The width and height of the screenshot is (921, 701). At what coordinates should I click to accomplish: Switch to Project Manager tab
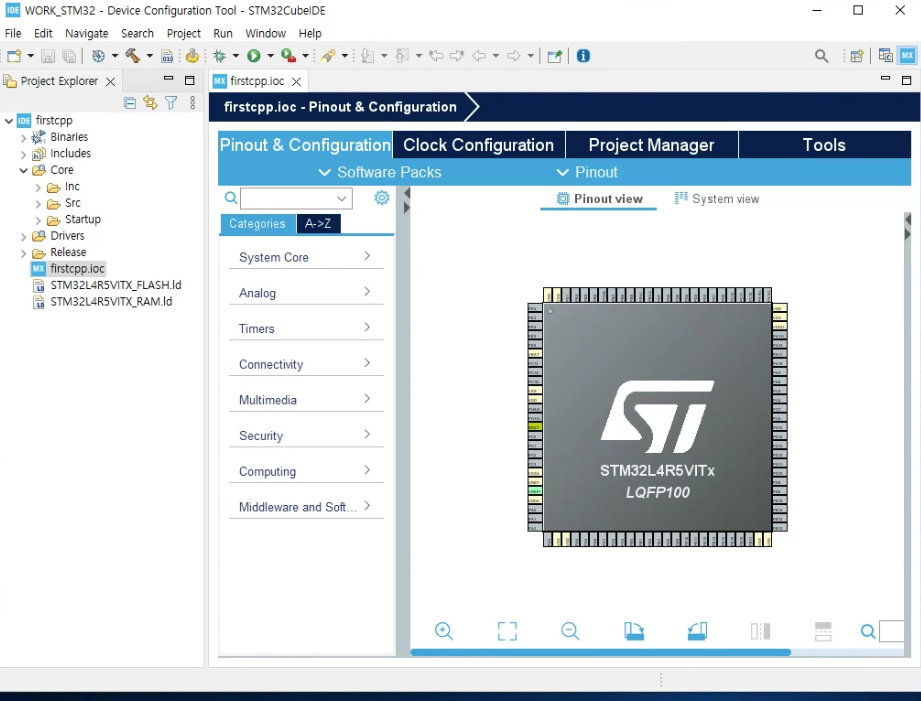pos(651,145)
